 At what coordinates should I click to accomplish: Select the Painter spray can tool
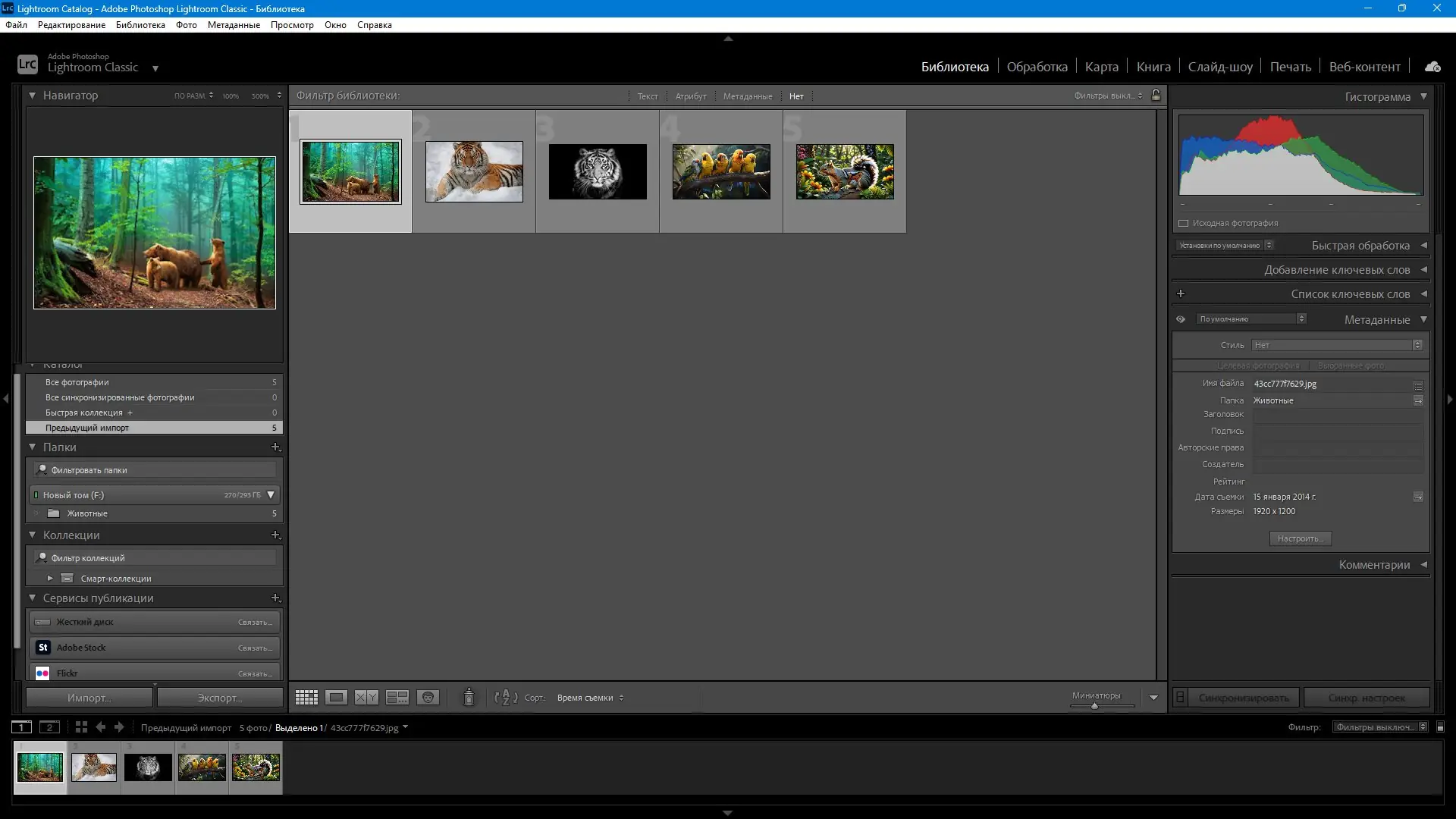(469, 697)
